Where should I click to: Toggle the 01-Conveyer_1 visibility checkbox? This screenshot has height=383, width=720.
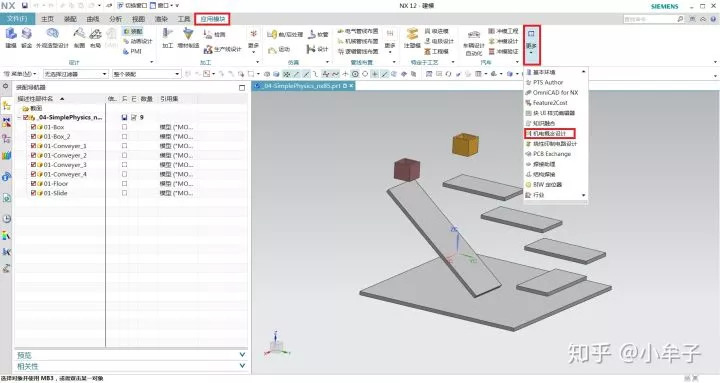(x=34, y=146)
